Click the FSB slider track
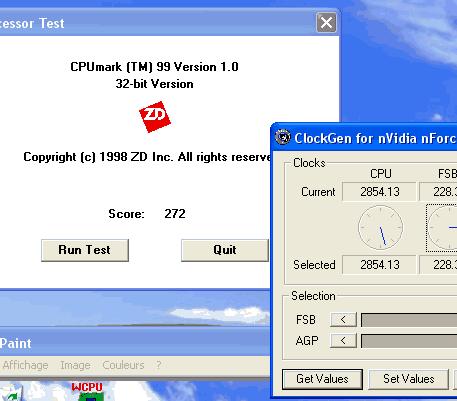This screenshot has width=457, height=401. [409, 320]
